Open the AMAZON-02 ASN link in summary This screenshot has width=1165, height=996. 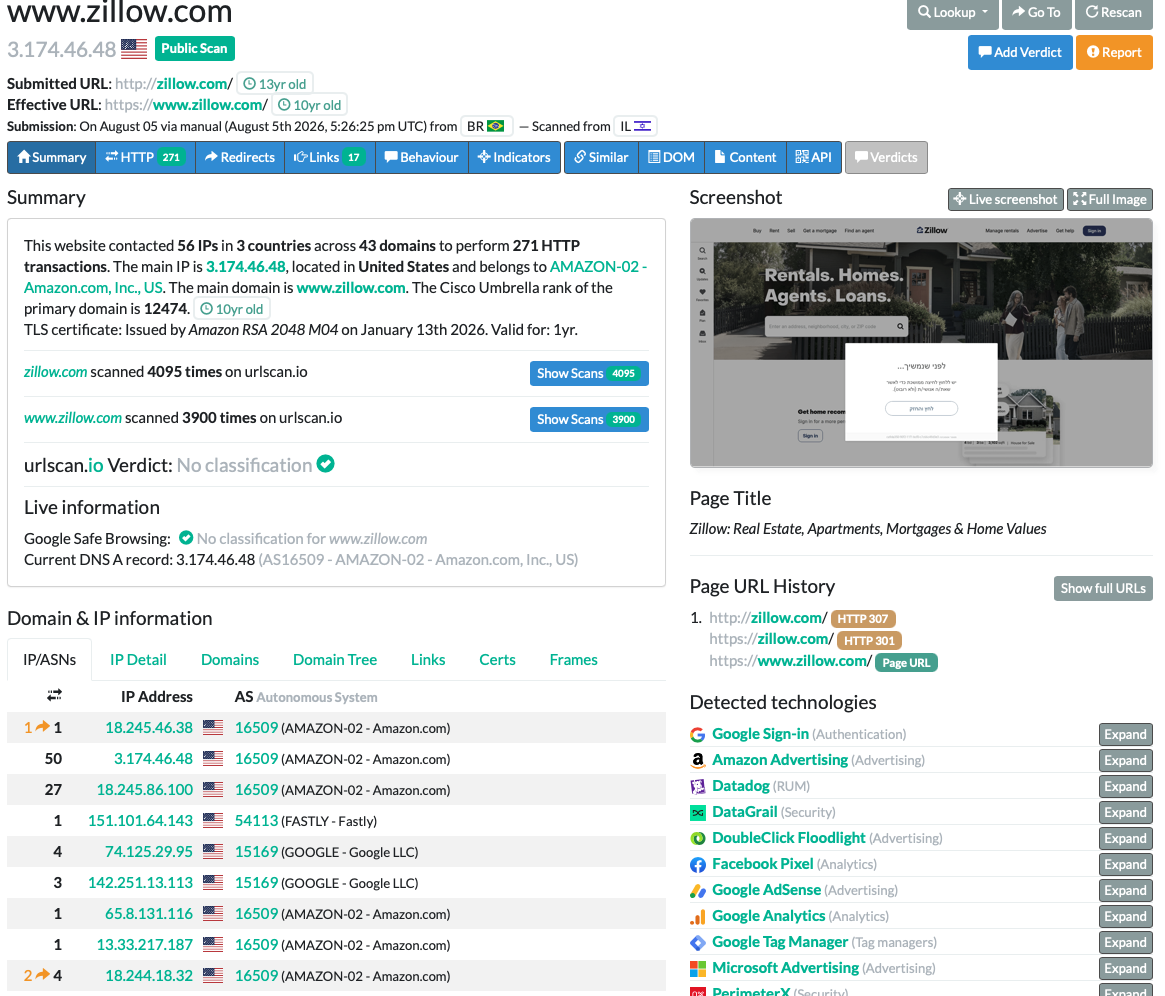335,277
